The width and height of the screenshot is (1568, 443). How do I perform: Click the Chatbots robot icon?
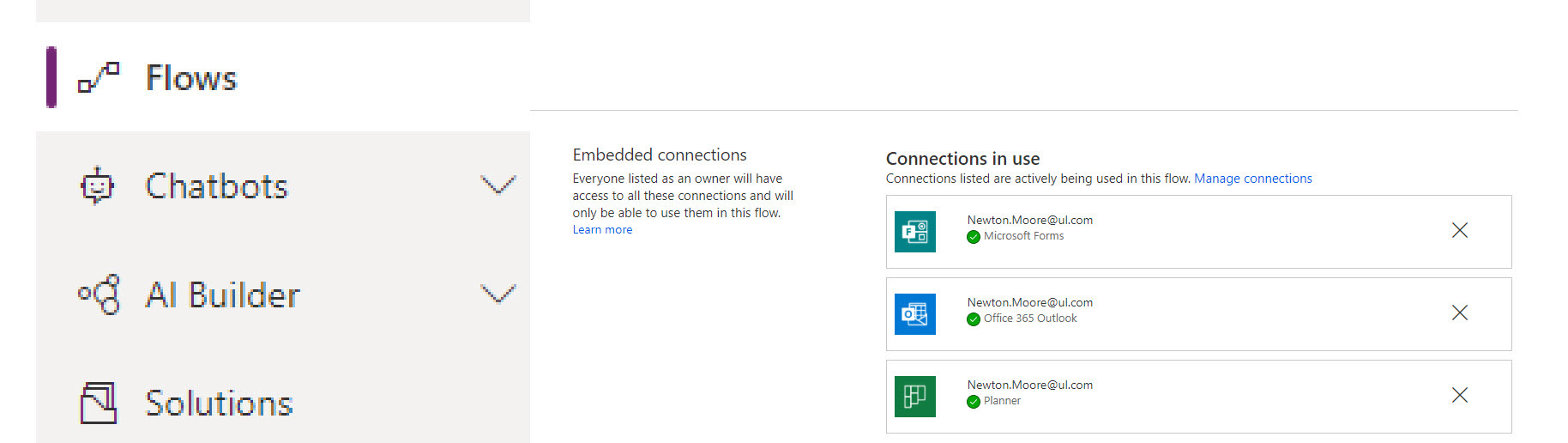coord(97,185)
